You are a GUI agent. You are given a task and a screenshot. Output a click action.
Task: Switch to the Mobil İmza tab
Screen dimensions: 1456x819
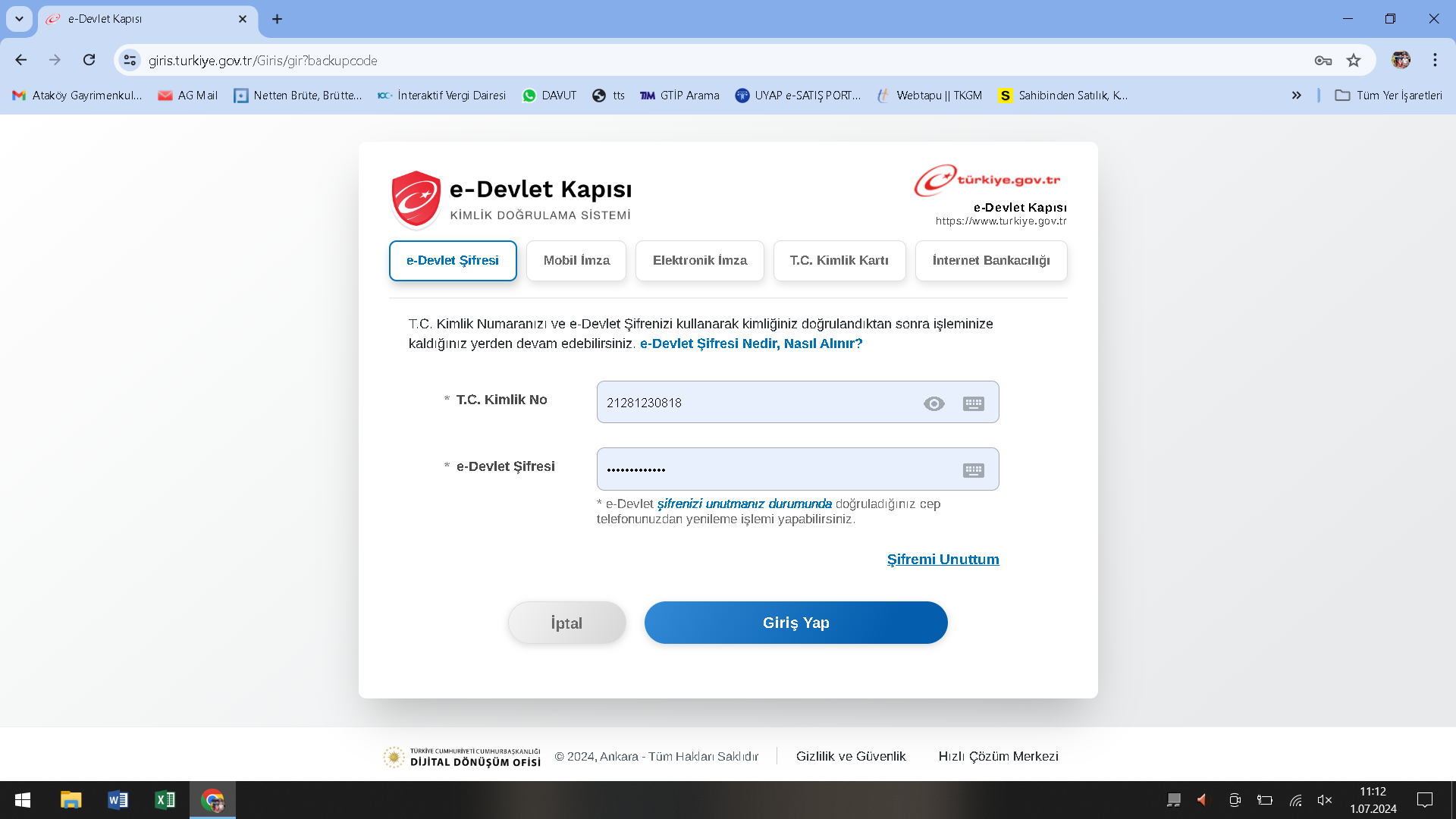click(576, 261)
